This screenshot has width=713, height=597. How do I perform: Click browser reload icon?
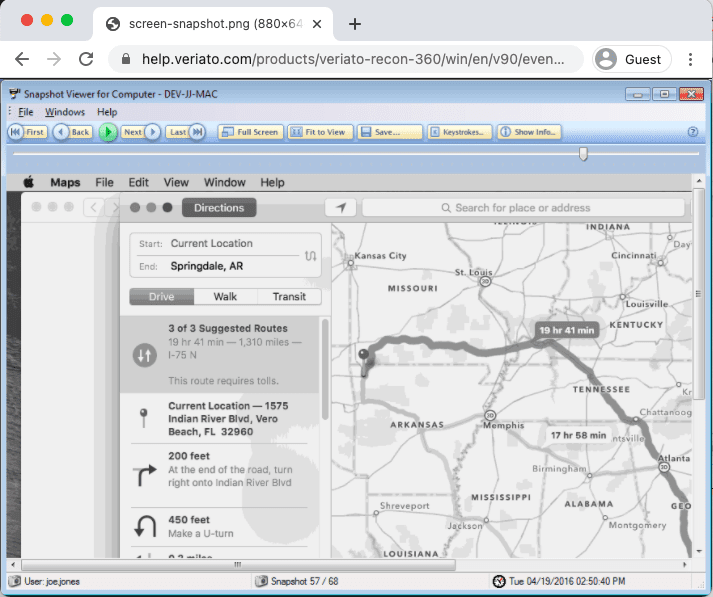(86, 59)
